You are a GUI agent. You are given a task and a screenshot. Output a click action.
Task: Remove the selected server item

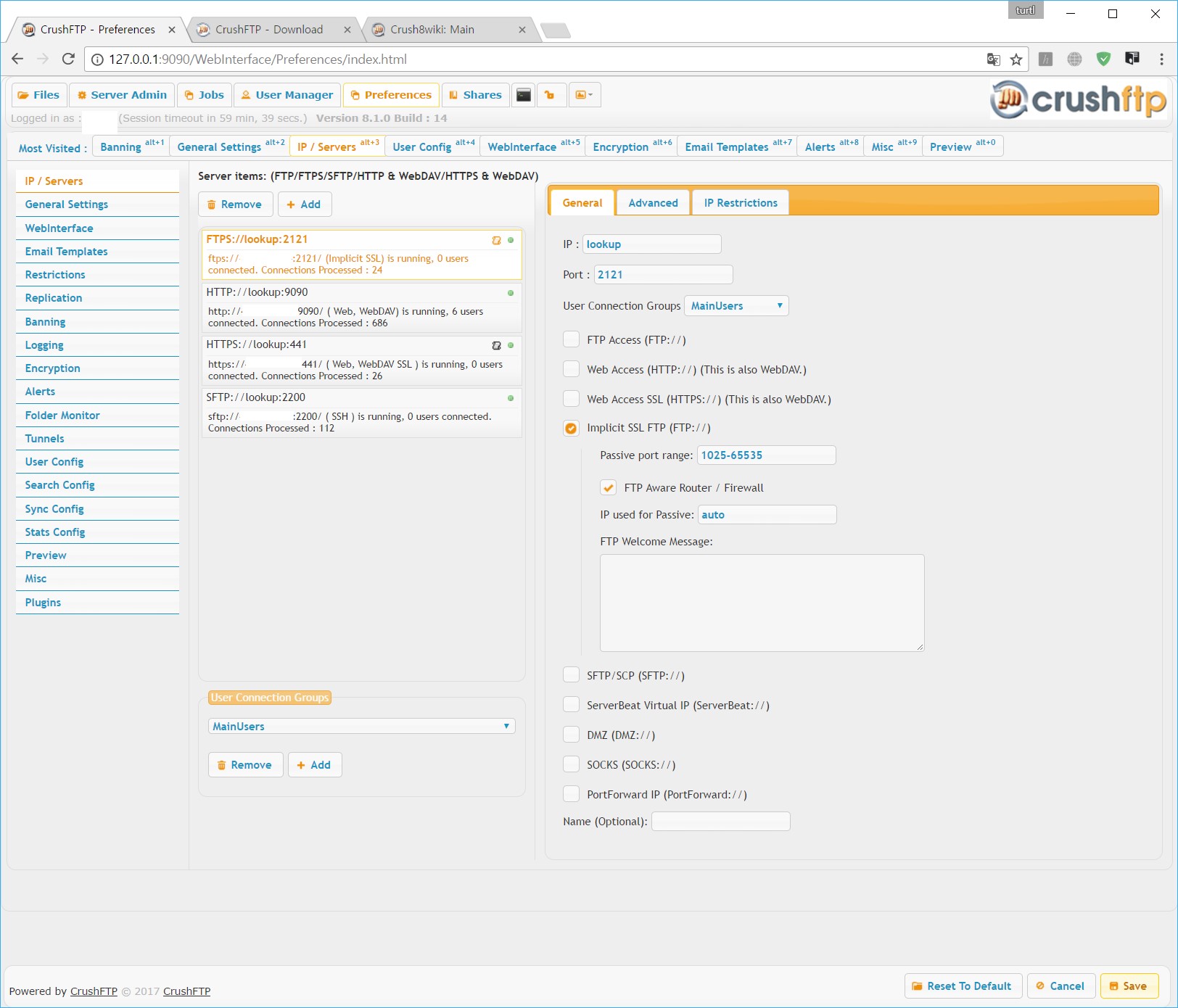click(x=235, y=205)
